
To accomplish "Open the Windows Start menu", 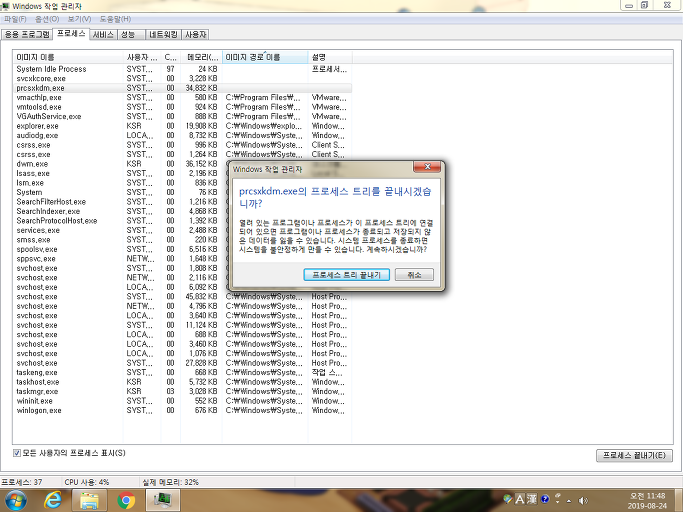I will [x=16, y=501].
